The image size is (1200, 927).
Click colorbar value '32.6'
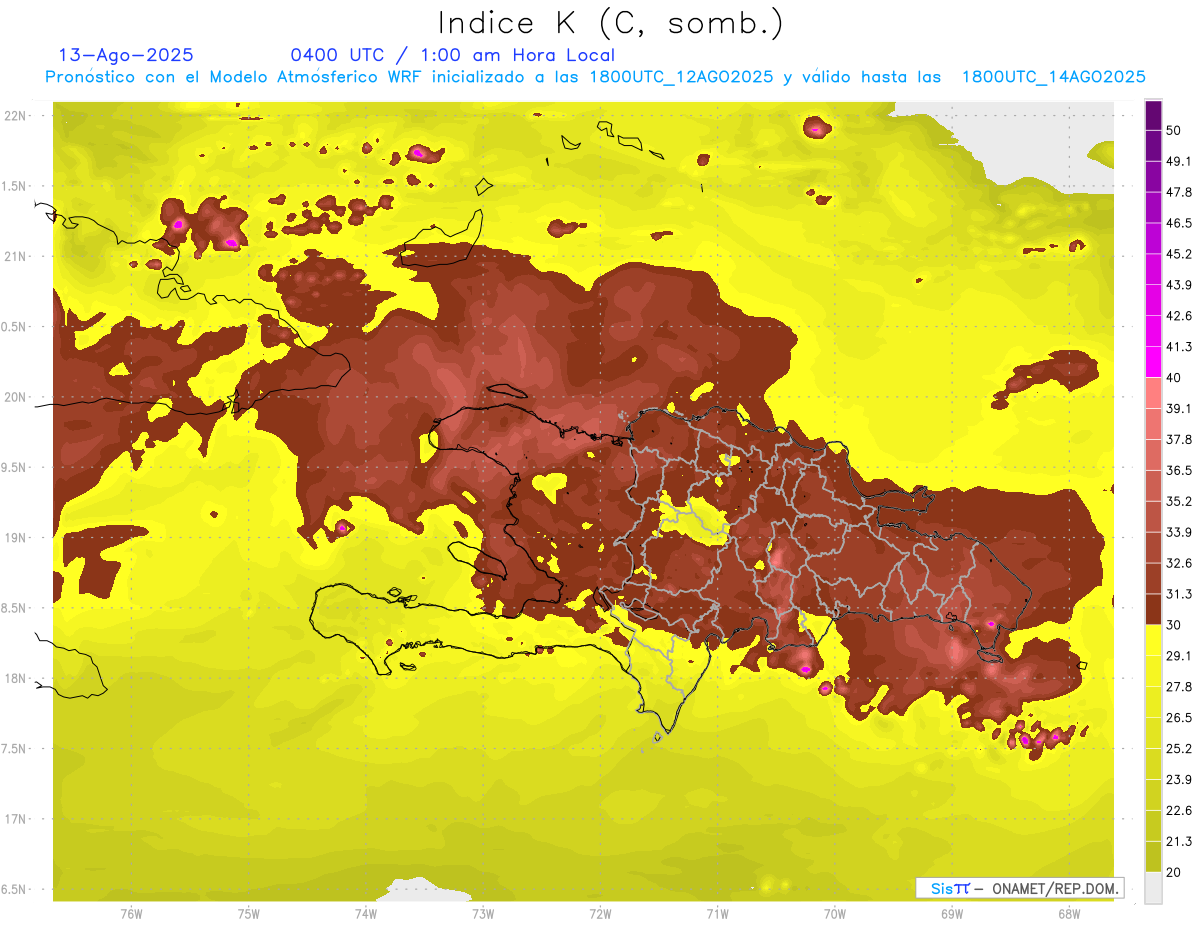tap(1179, 563)
